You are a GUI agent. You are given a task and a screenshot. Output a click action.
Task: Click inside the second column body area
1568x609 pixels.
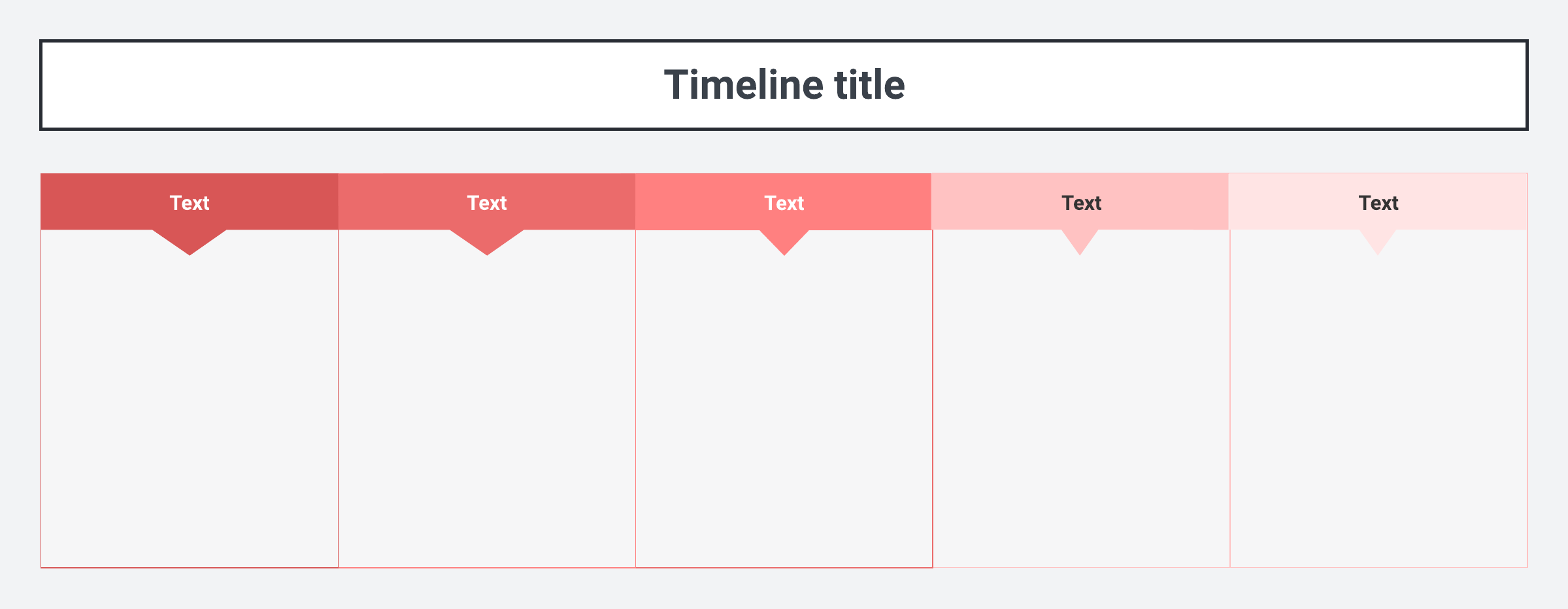(x=487, y=406)
